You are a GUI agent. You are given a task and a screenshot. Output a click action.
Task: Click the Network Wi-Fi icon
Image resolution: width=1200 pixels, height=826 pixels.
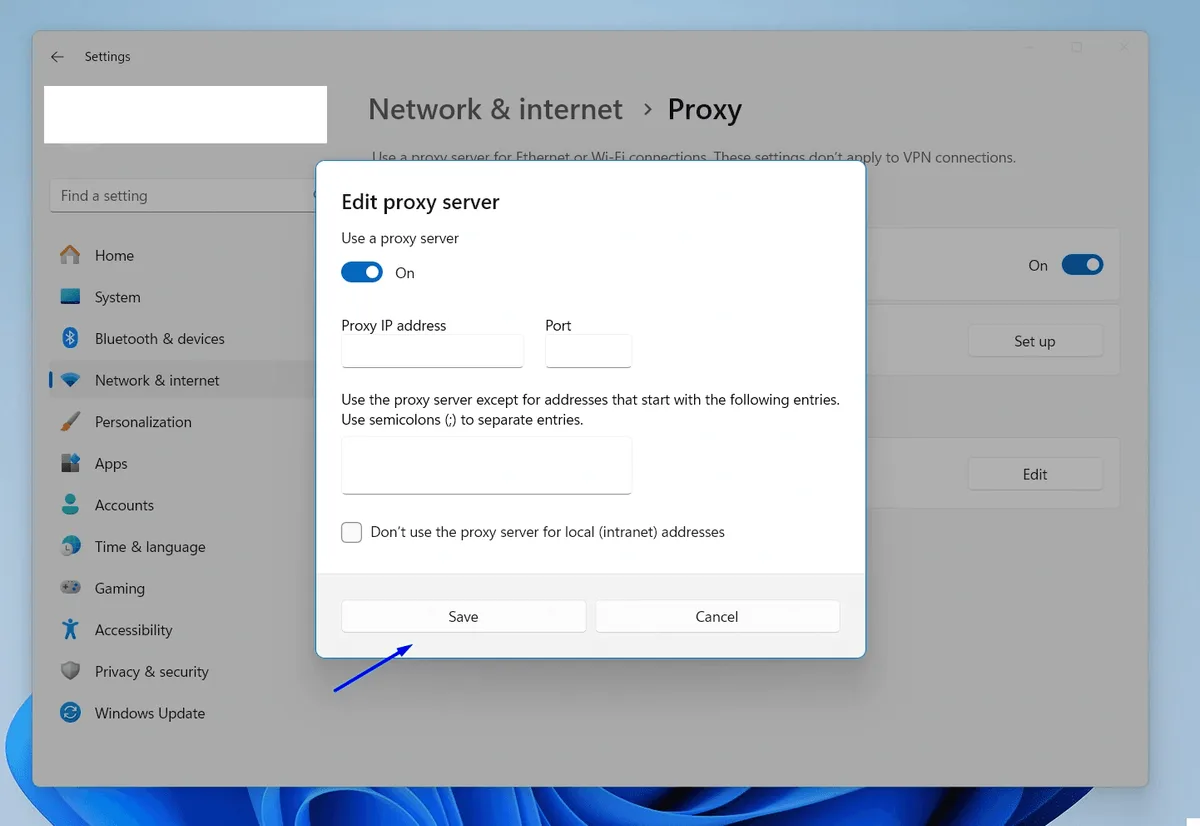tap(70, 380)
